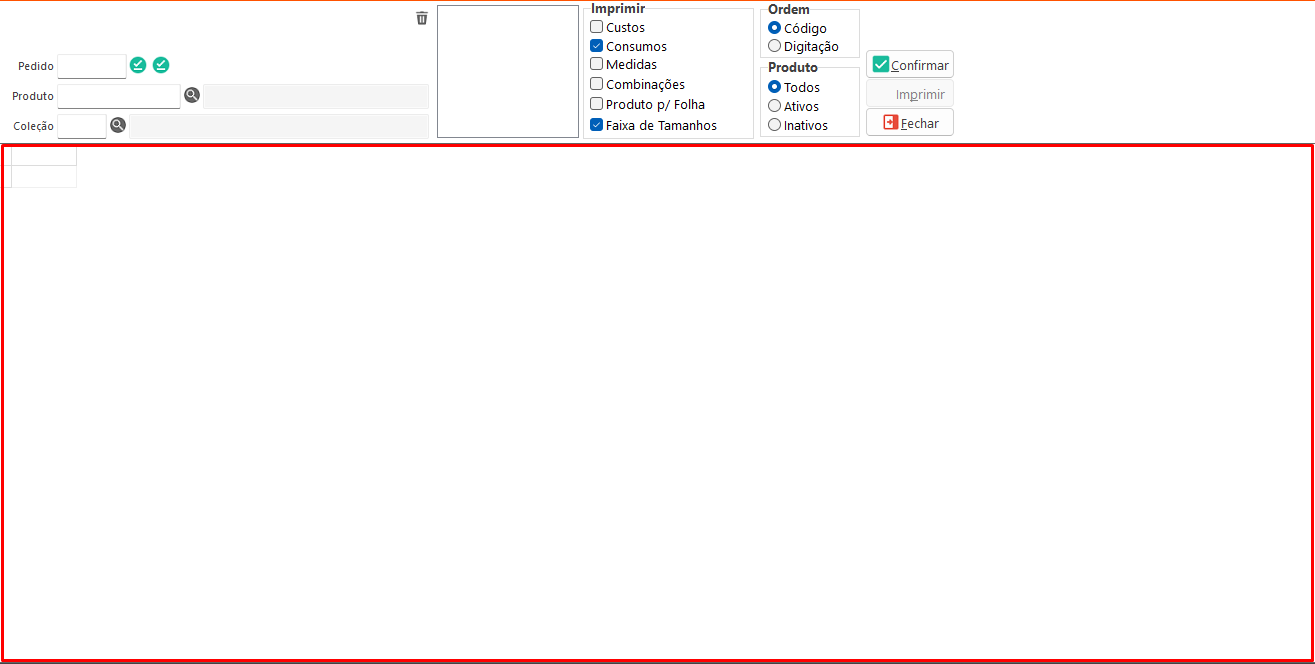Choose Ativos product filter

(774, 106)
